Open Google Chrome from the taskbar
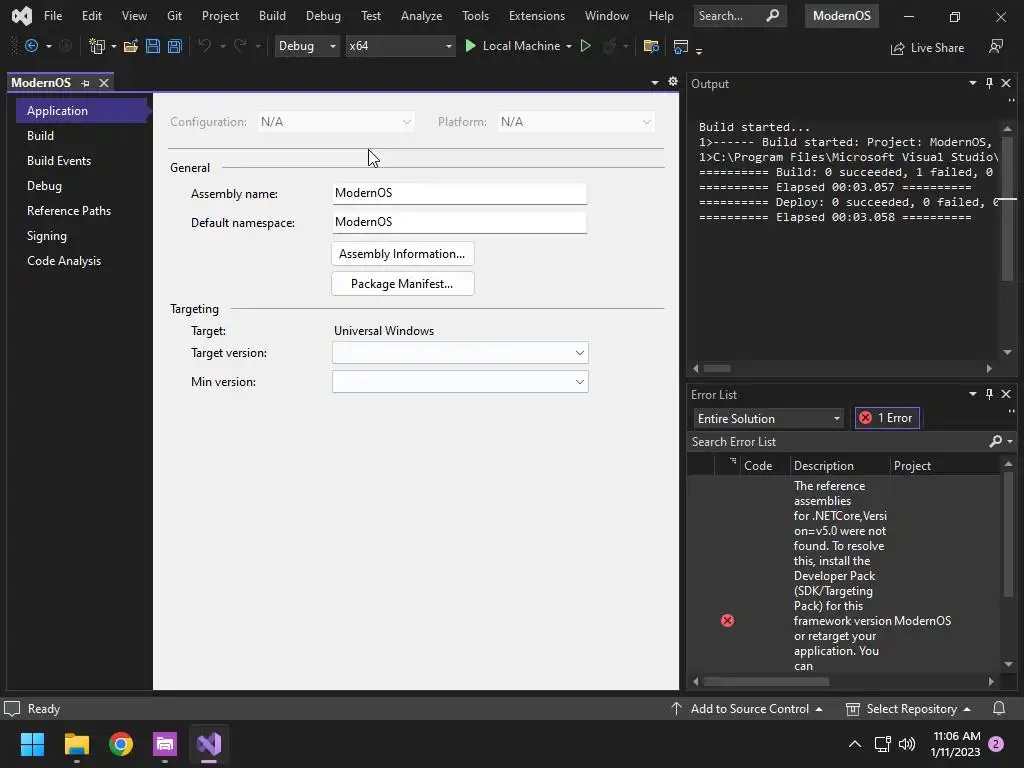The width and height of the screenshot is (1024, 768). pos(121,744)
